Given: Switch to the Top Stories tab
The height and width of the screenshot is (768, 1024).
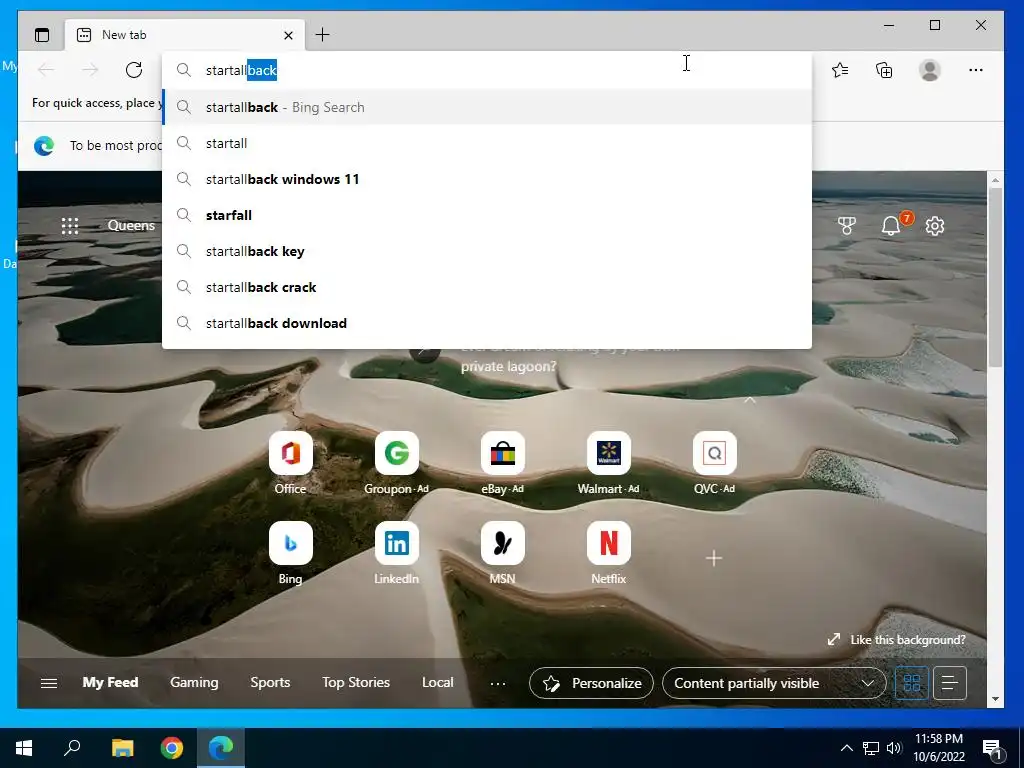Looking at the screenshot, I should (x=356, y=682).
